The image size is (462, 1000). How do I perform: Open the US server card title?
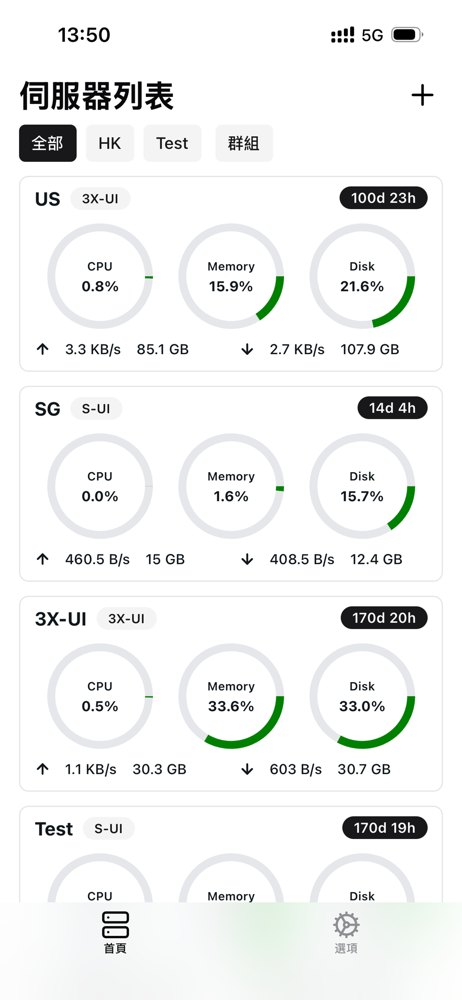click(x=48, y=199)
